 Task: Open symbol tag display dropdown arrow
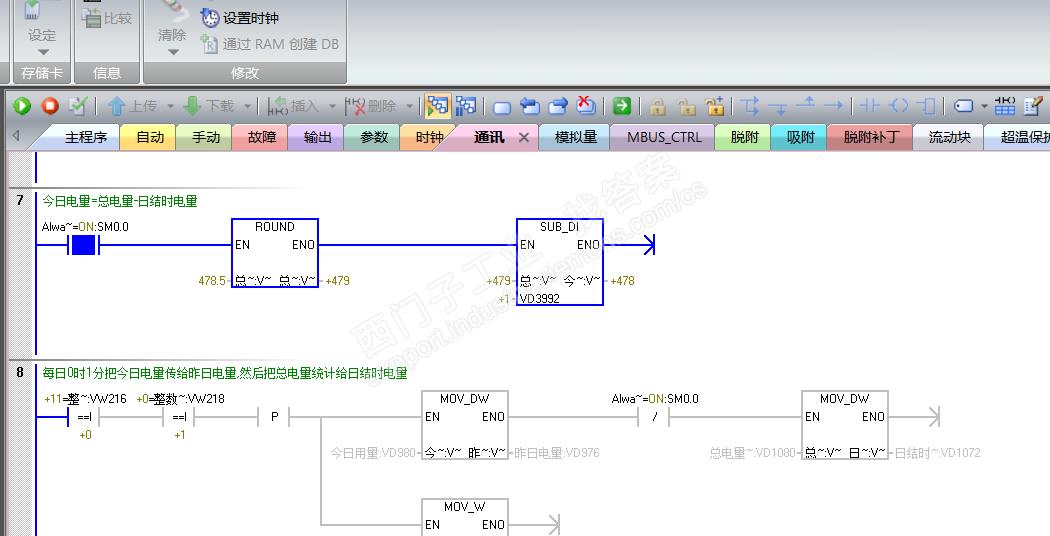(x=984, y=106)
